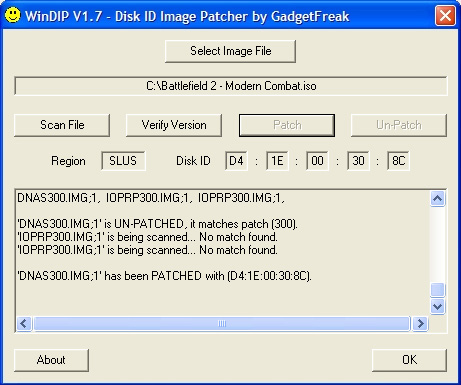Click the image file path field
Viewport: 461px width, 385px height.
231,86
